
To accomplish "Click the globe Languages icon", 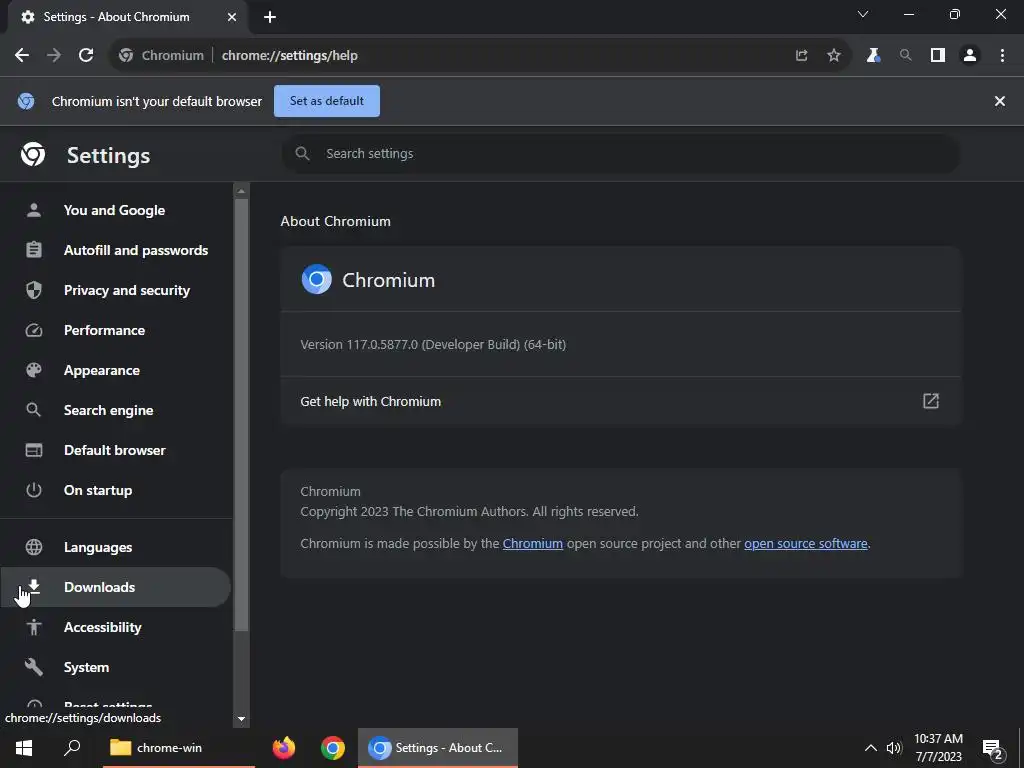I will [34, 547].
